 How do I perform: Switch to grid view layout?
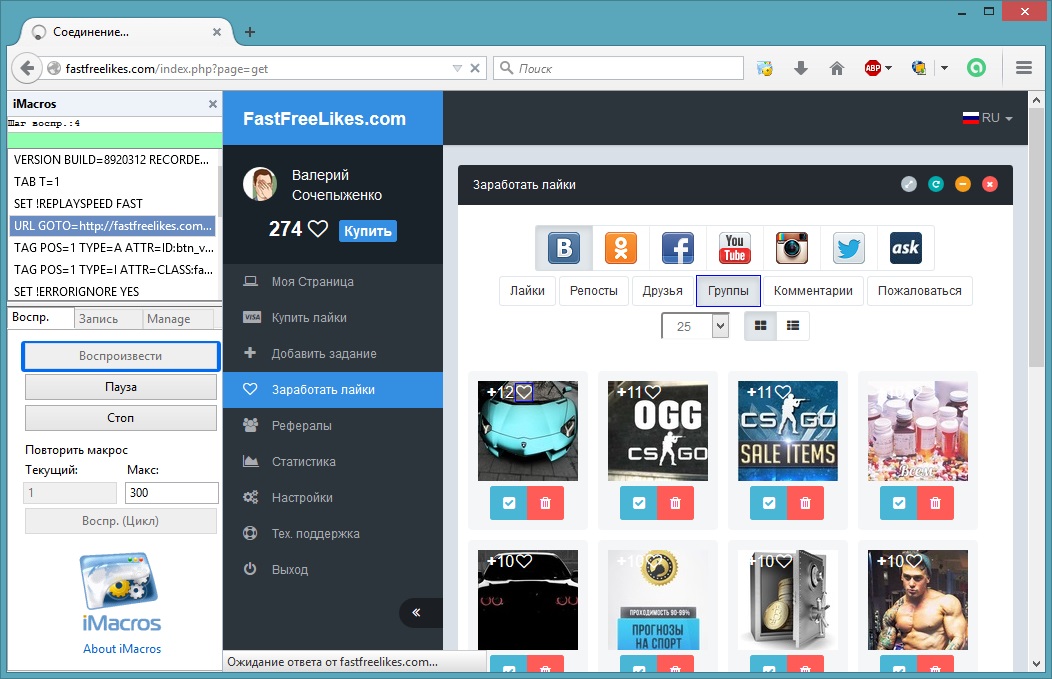tap(760, 325)
